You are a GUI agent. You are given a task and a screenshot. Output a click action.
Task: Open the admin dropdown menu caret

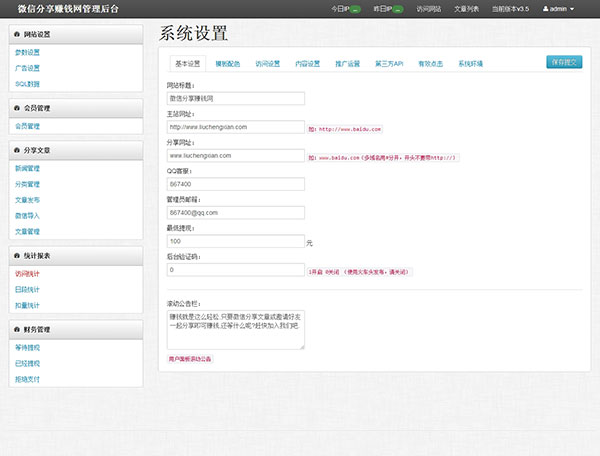click(571, 9)
